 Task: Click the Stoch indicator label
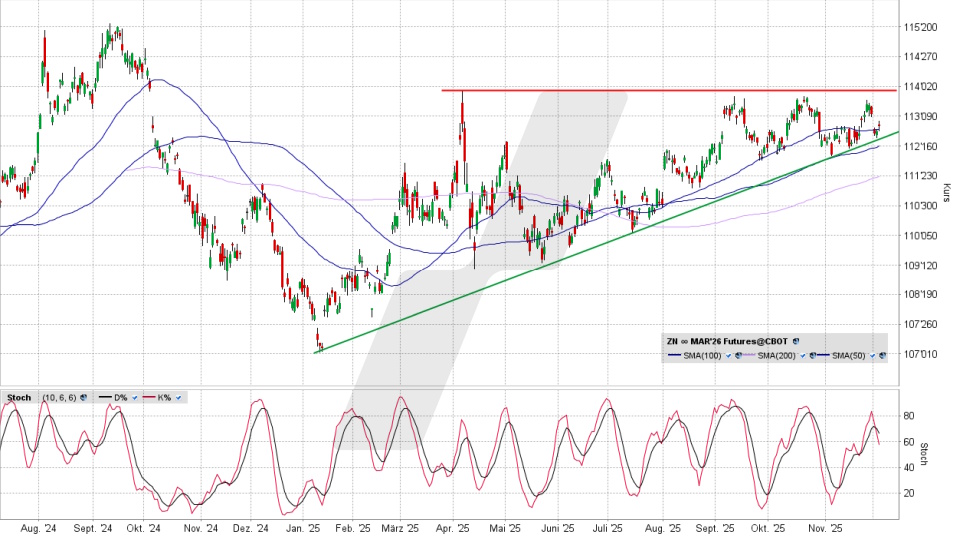(x=19, y=397)
